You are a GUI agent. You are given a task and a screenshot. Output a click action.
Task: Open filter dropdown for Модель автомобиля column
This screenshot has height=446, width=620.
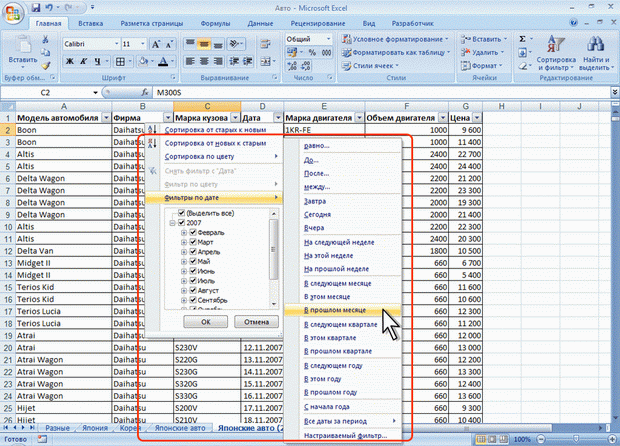coord(106,118)
